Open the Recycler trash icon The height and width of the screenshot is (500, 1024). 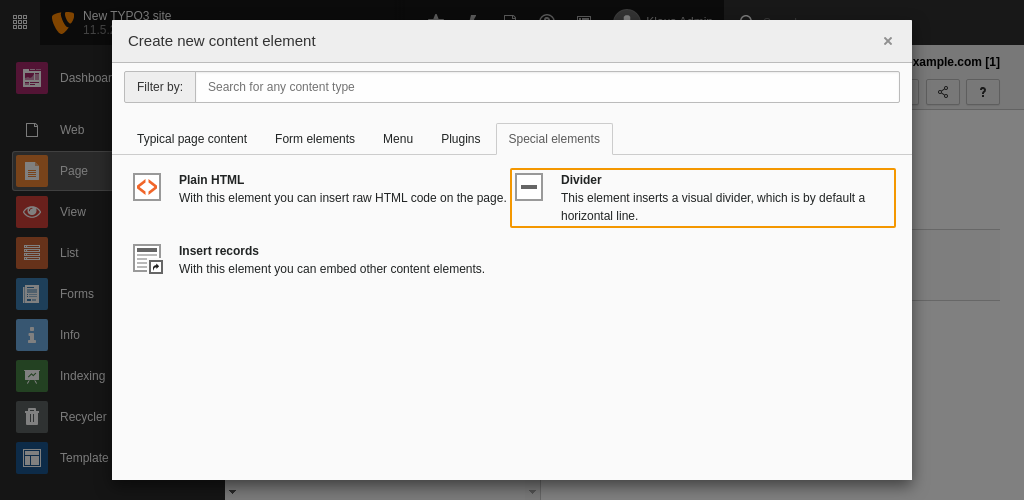coord(32,417)
